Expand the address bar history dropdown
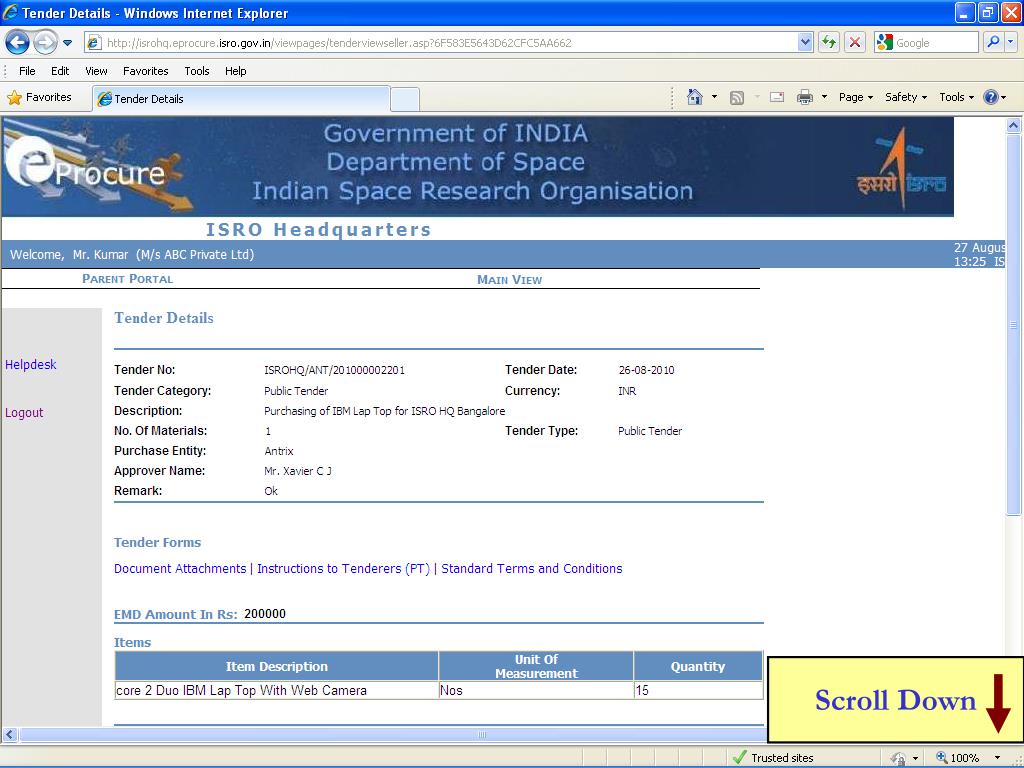 805,43
